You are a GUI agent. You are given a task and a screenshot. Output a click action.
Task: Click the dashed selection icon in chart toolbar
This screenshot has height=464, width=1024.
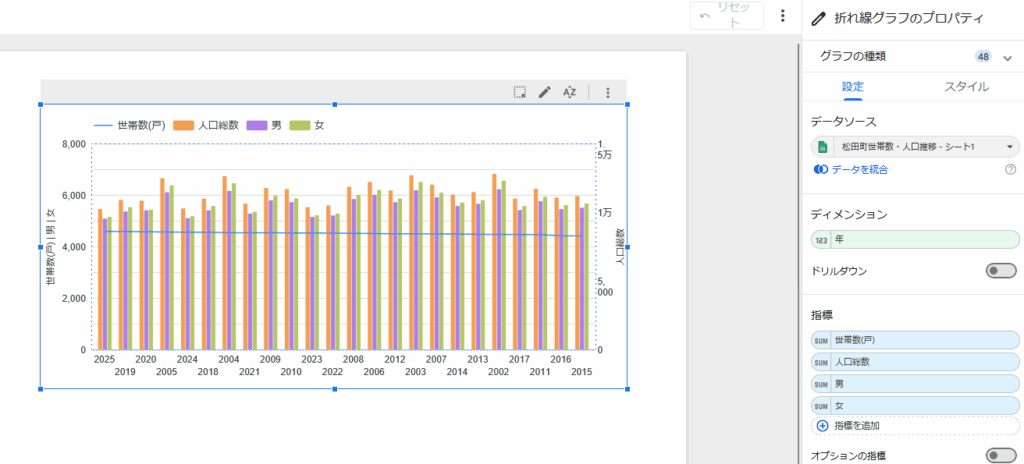pyautogui.click(x=520, y=92)
